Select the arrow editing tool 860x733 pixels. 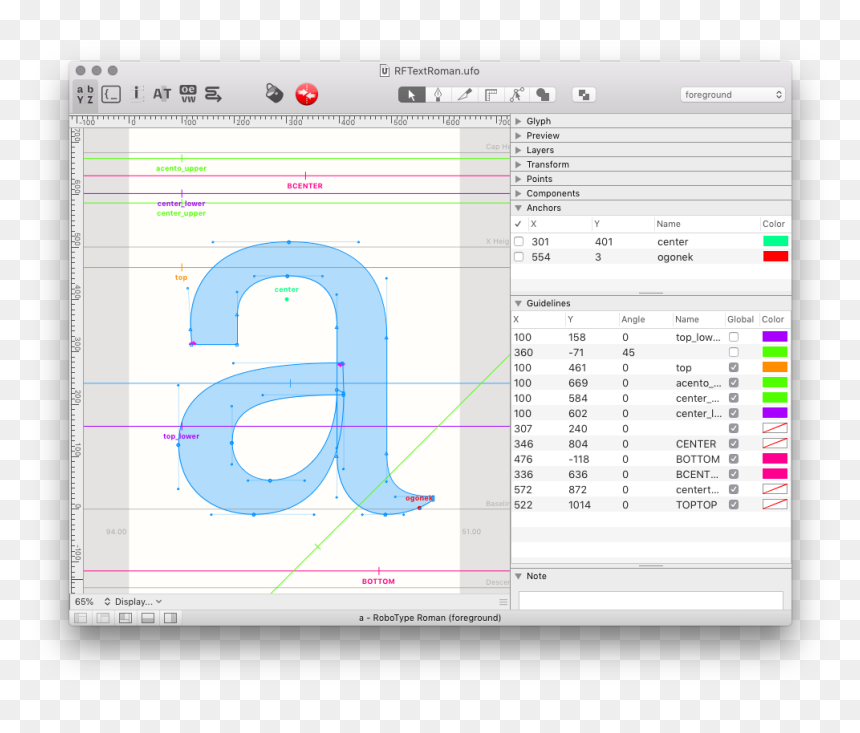[411, 95]
